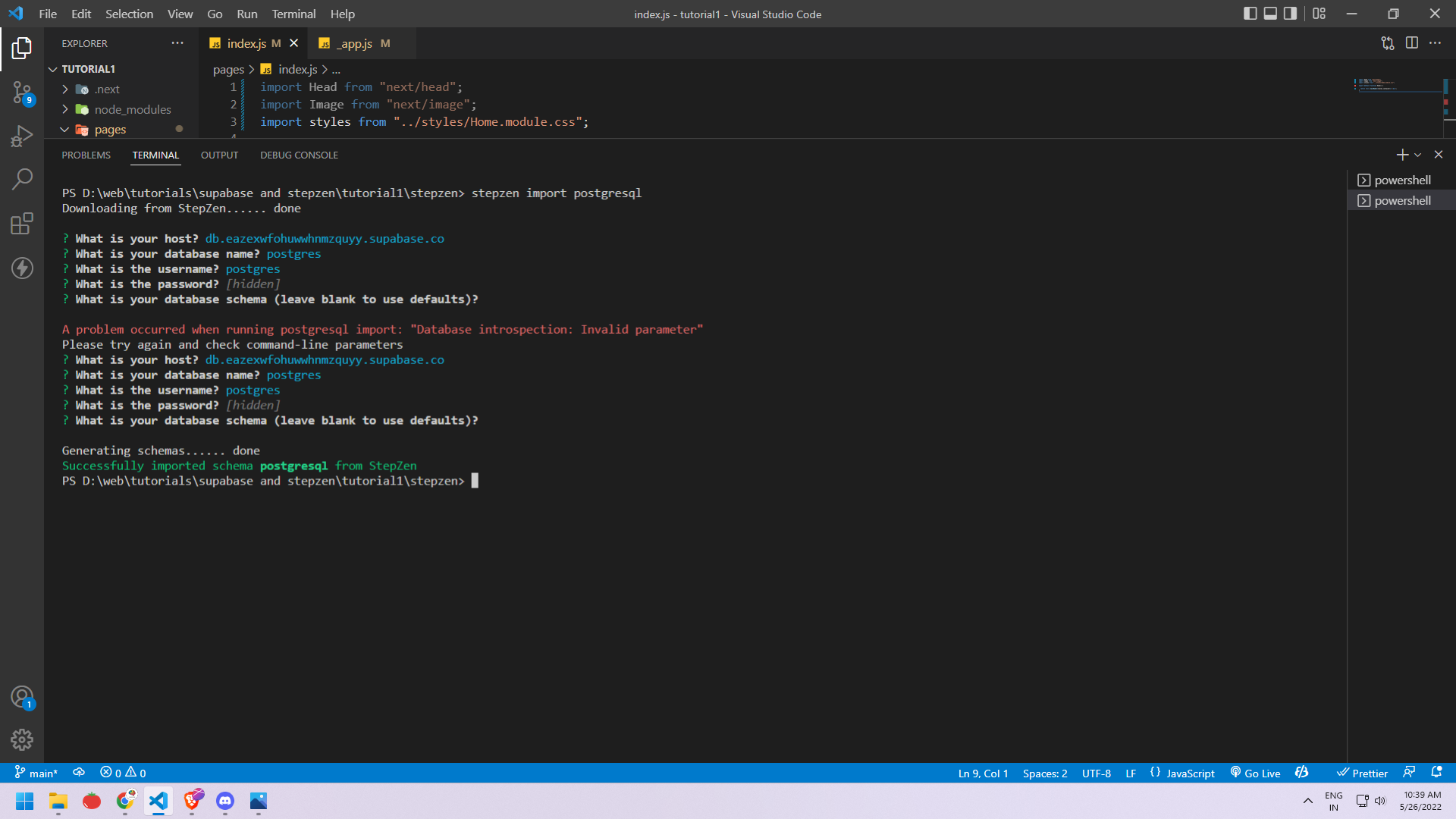Expand the .next folder
Screen dimensions: 1456x819
(x=106, y=89)
